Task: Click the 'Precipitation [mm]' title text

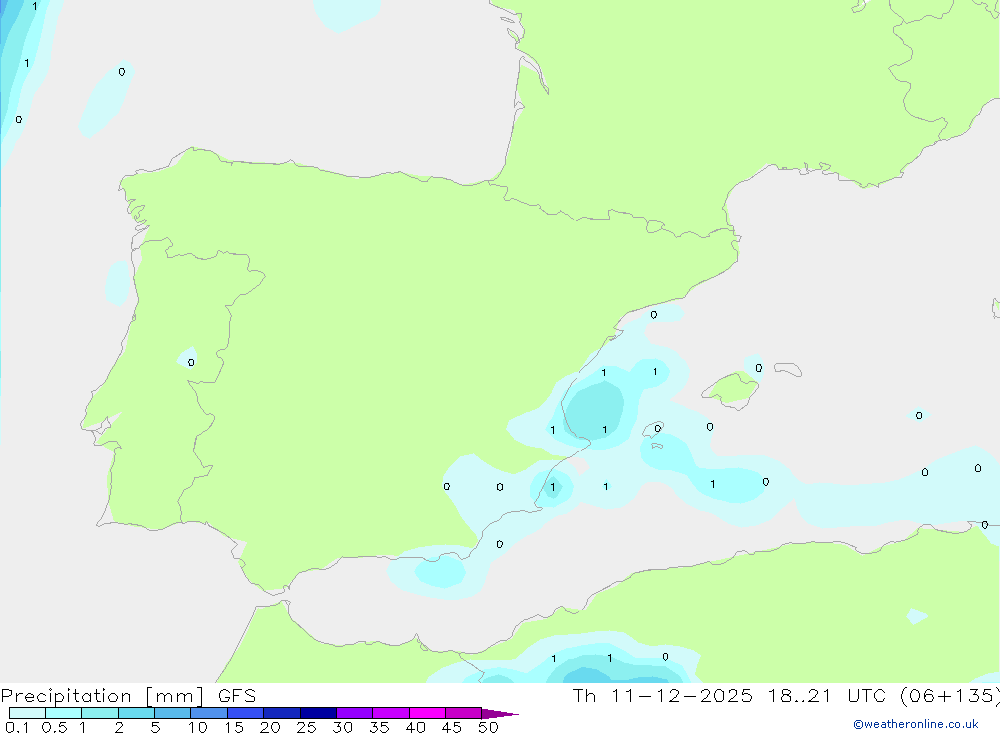Action: 102,696
